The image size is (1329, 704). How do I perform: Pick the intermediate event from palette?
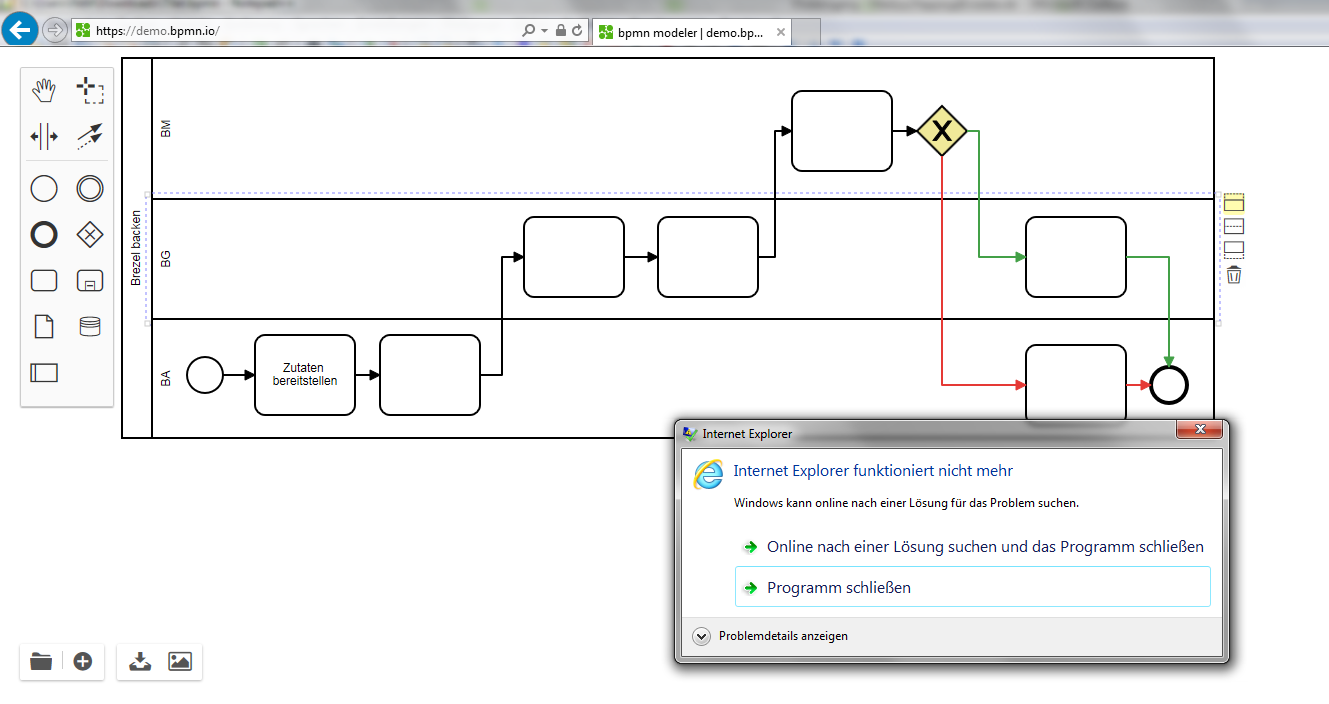[x=90, y=188]
